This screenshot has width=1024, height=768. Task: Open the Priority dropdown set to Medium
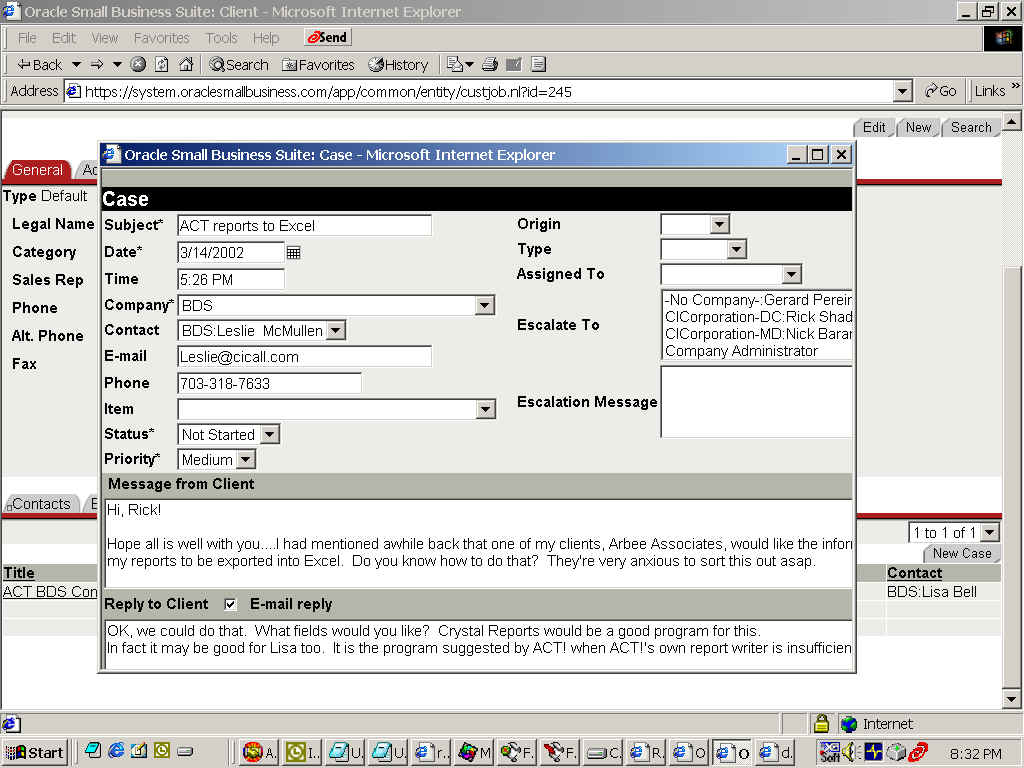(x=246, y=460)
